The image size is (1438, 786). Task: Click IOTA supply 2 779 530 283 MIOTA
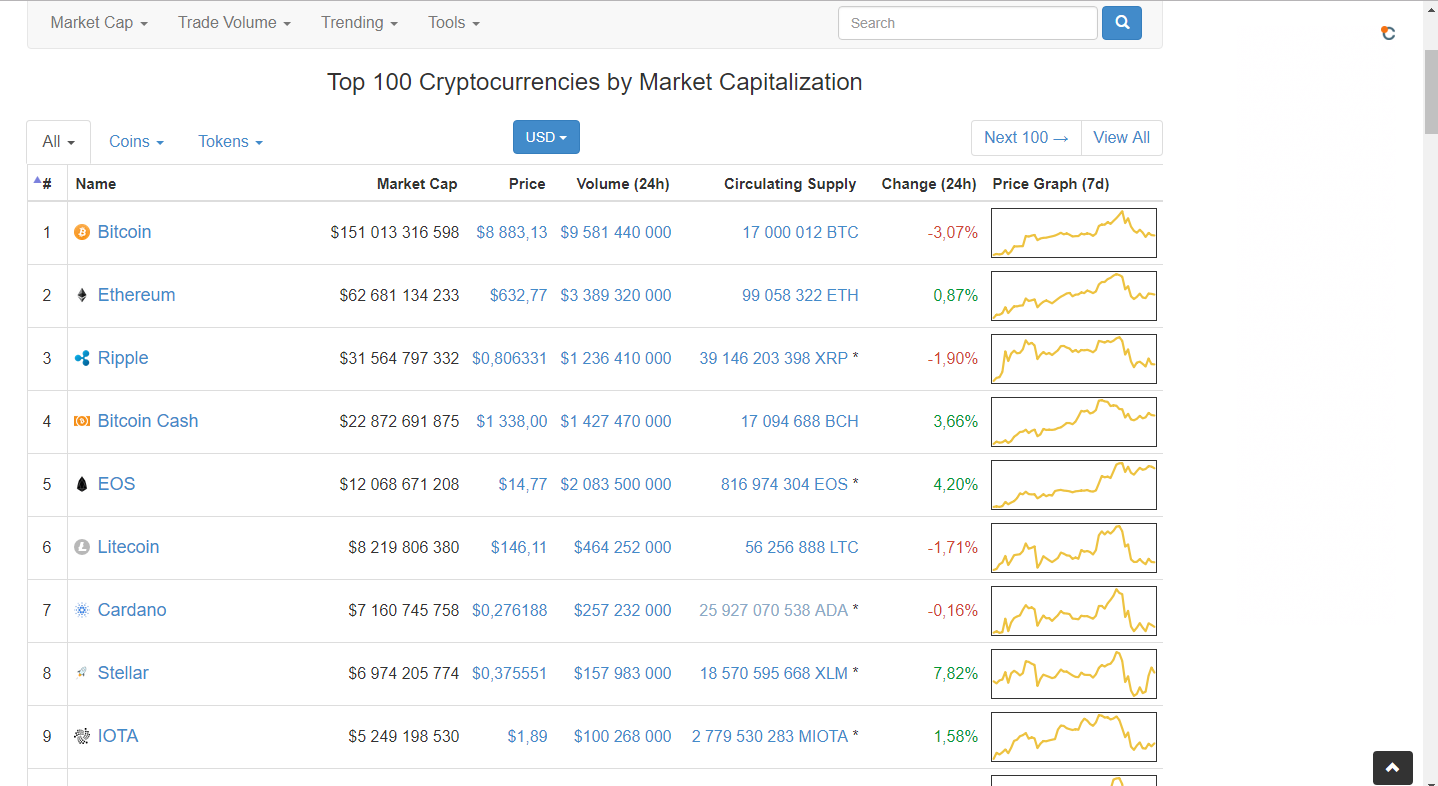click(x=770, y=736)
